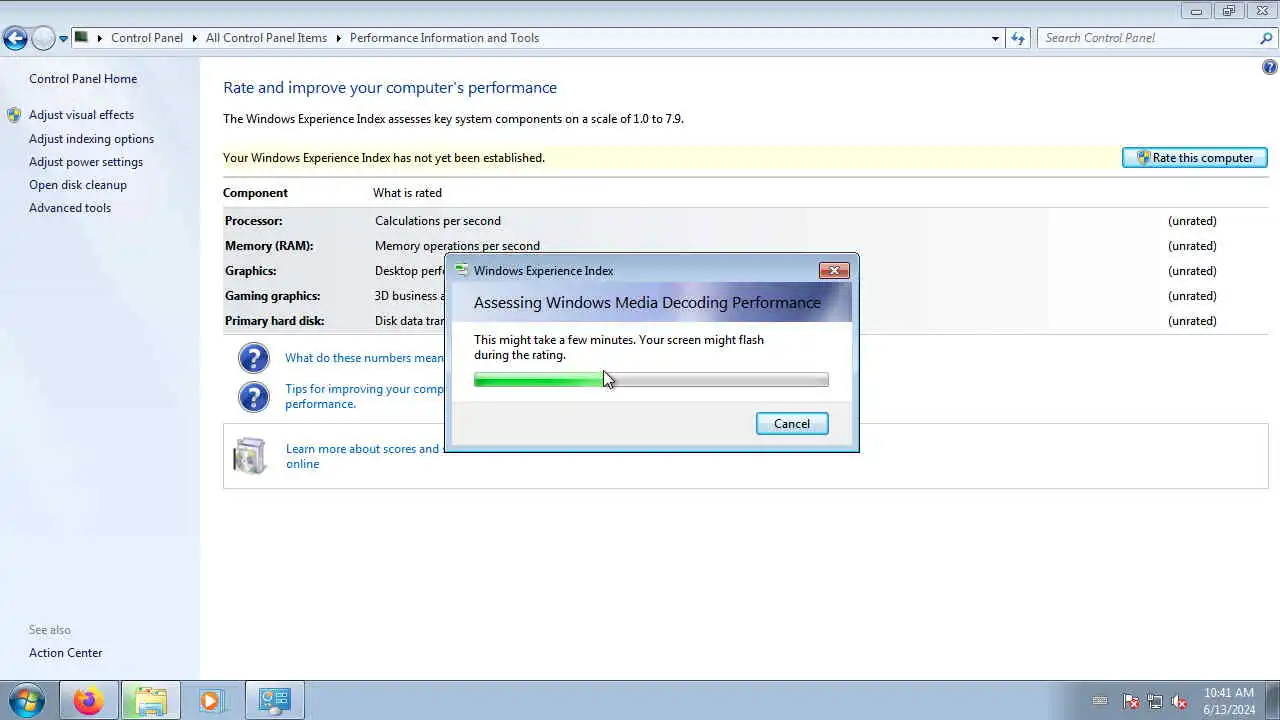This screenshot has width=1280, height=720.
Task: Open the Windows Start menu
Action: coord(26,701)
